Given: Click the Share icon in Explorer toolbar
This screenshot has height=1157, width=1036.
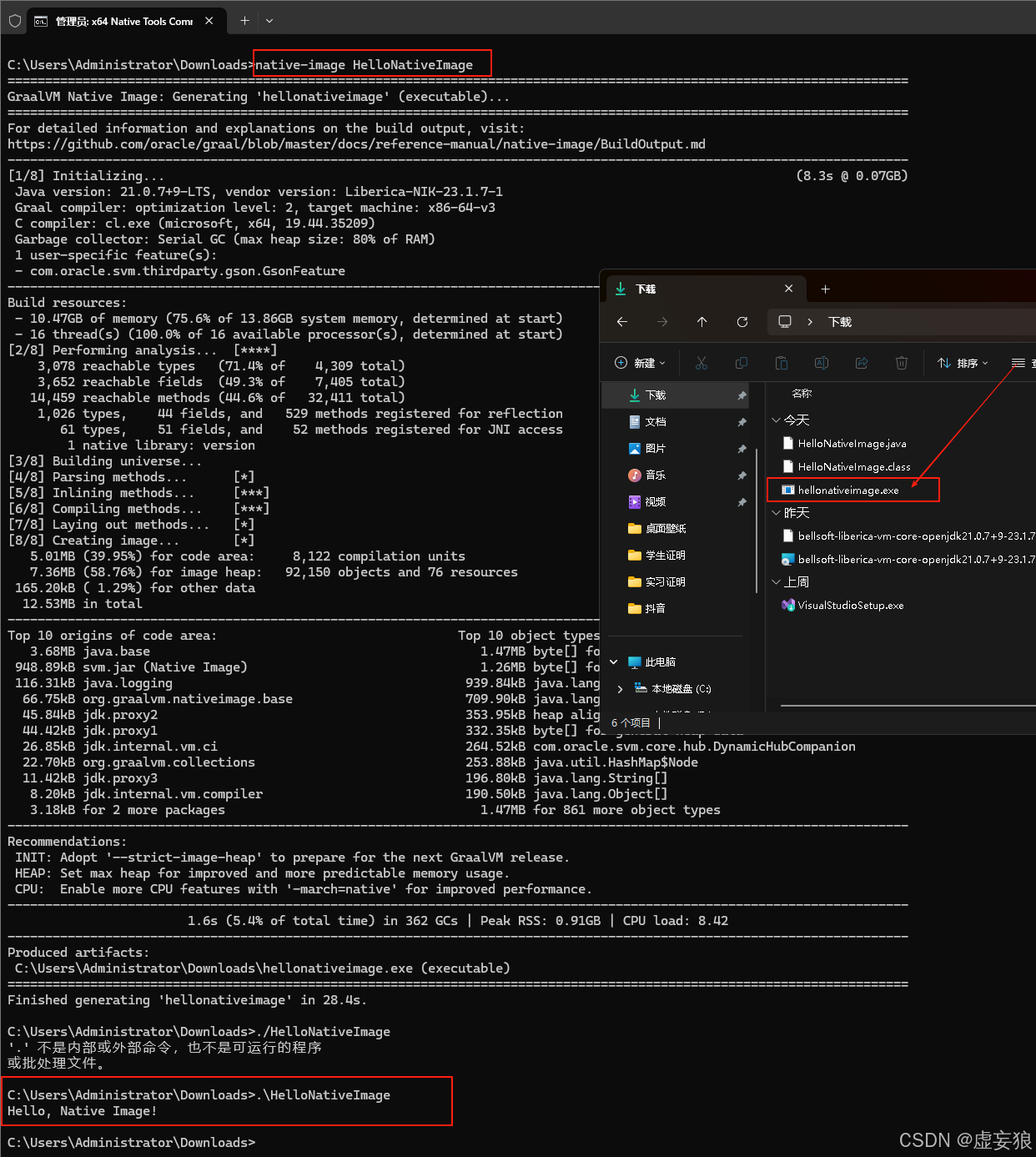Looking at the screenshot, I should coord(862,363).
